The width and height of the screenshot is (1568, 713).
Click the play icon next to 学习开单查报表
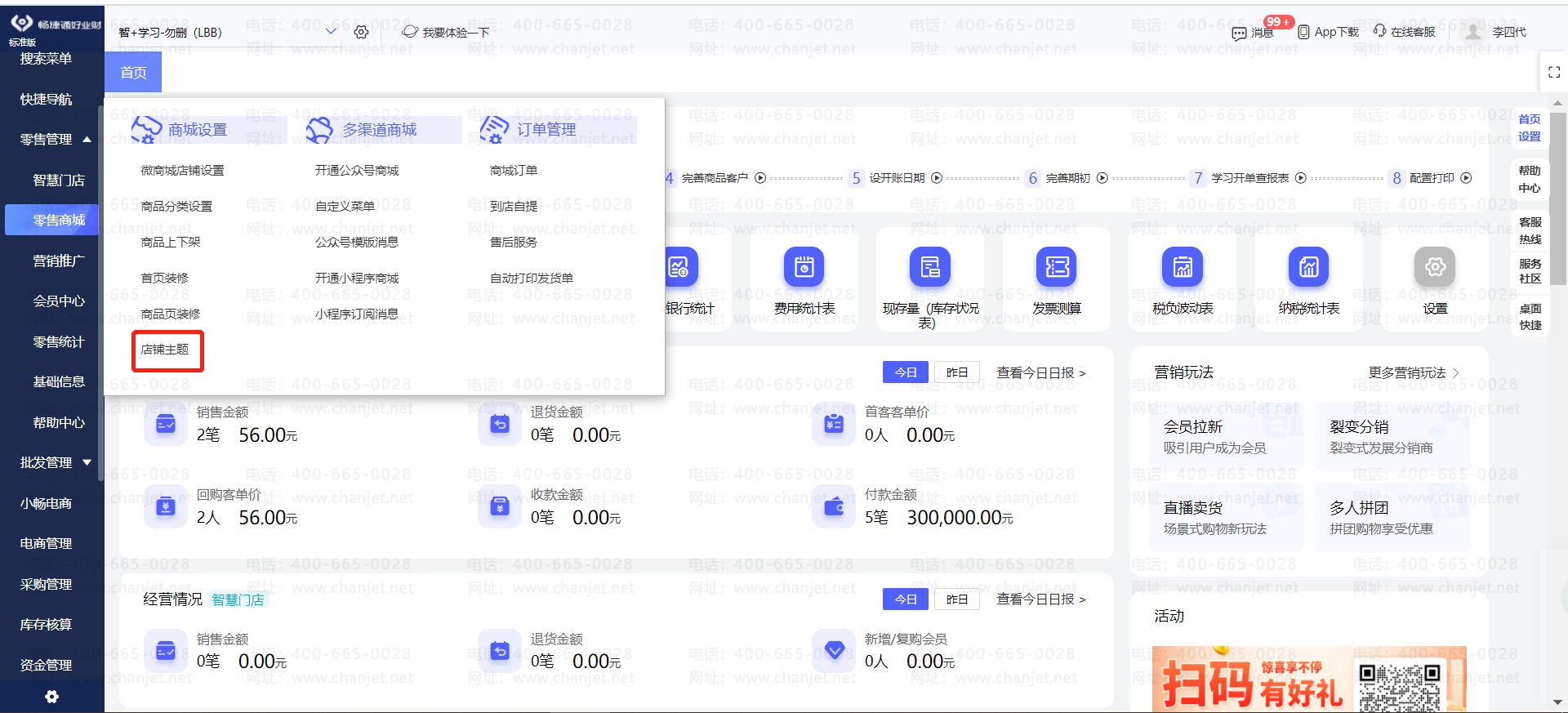coord(1301,178)
